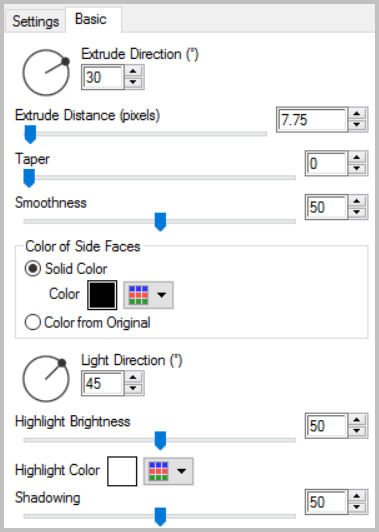379x532 pixels.
Task: Increase Light Direction with up arrow
Action: tap(133, 377)
